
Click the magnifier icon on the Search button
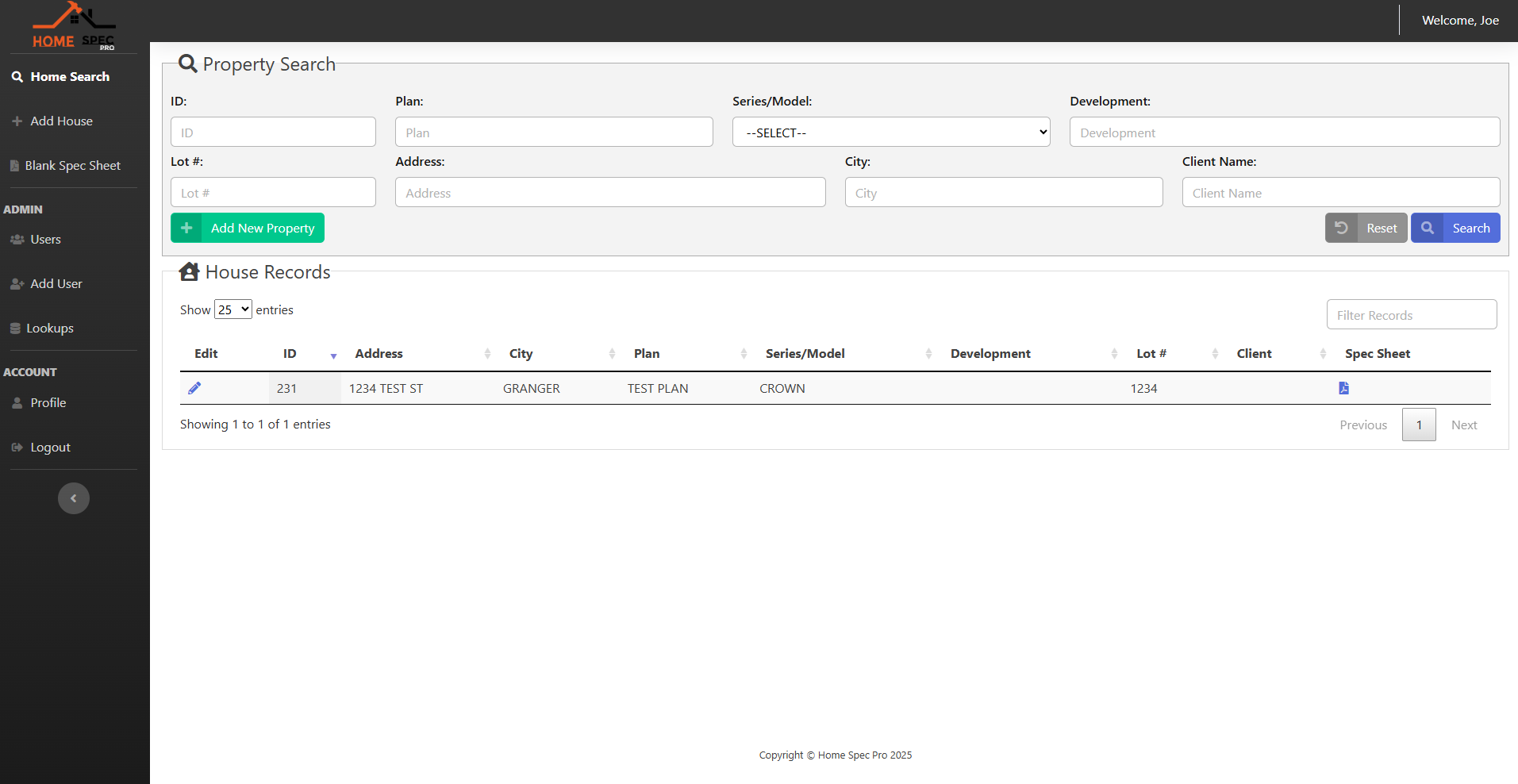click(1427, 228)
